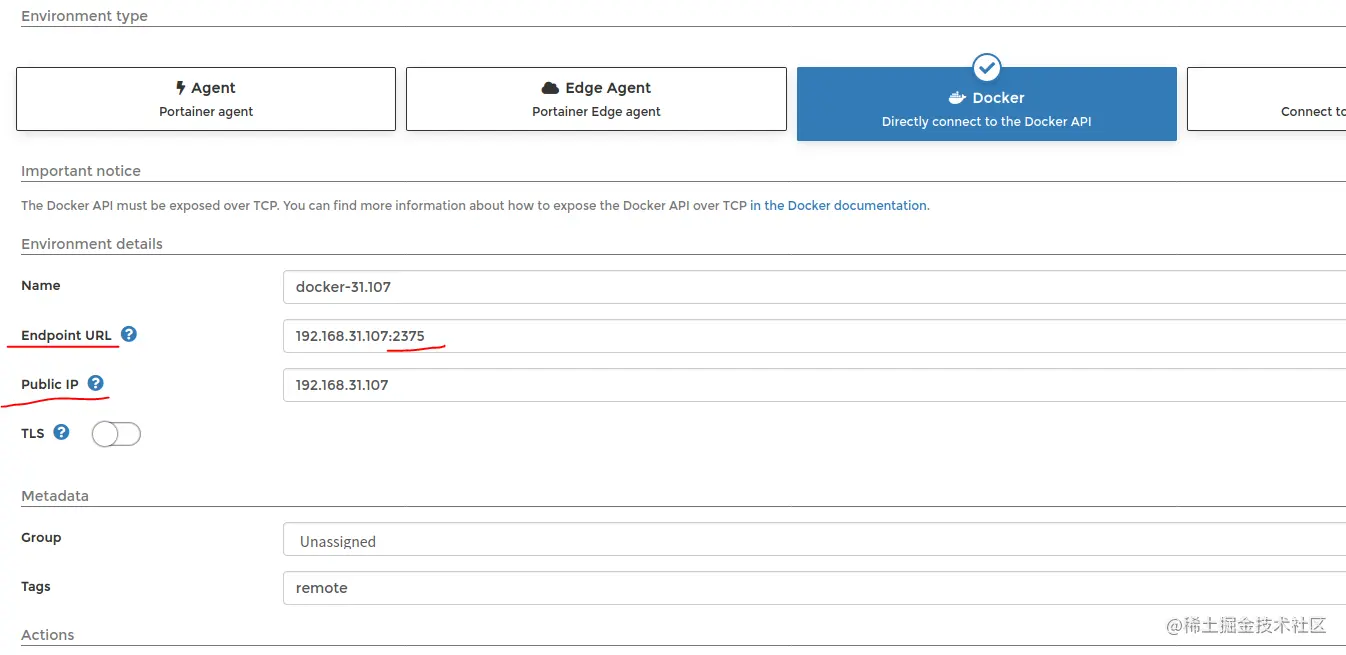This screenshot has height=655, width=1346.
Task: Click the Endpoint URL label
Action: (x=66, y=335)
